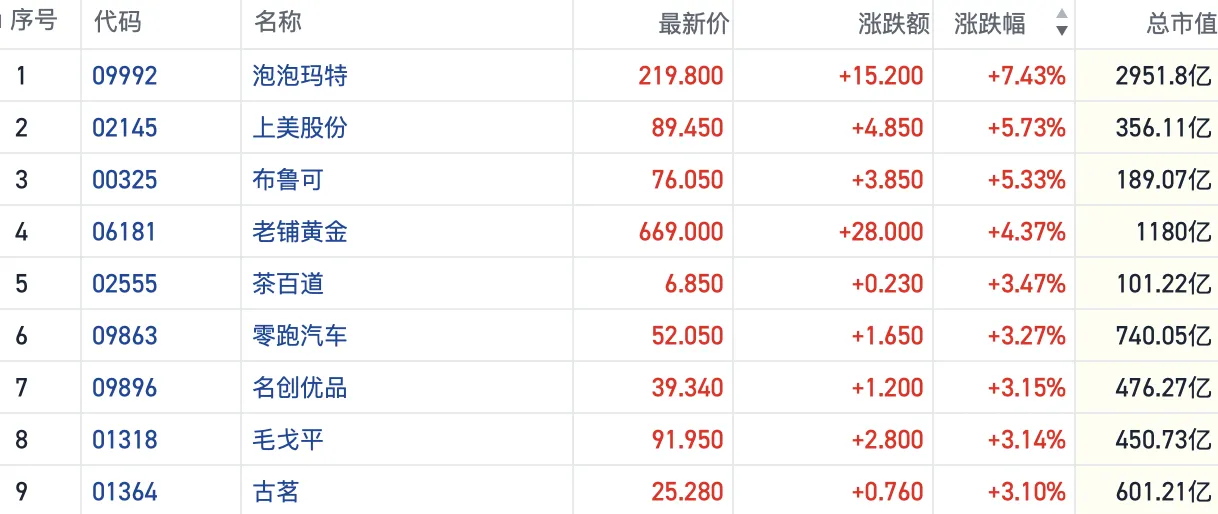
Task: Sort the table by 总市值 column
Action: pos(1180,24)
